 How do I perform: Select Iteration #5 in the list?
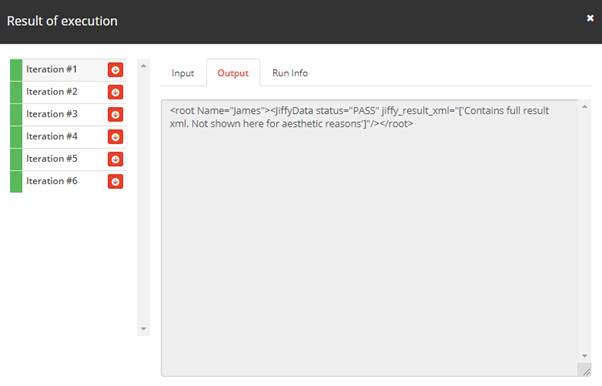[x=68, y=159]
